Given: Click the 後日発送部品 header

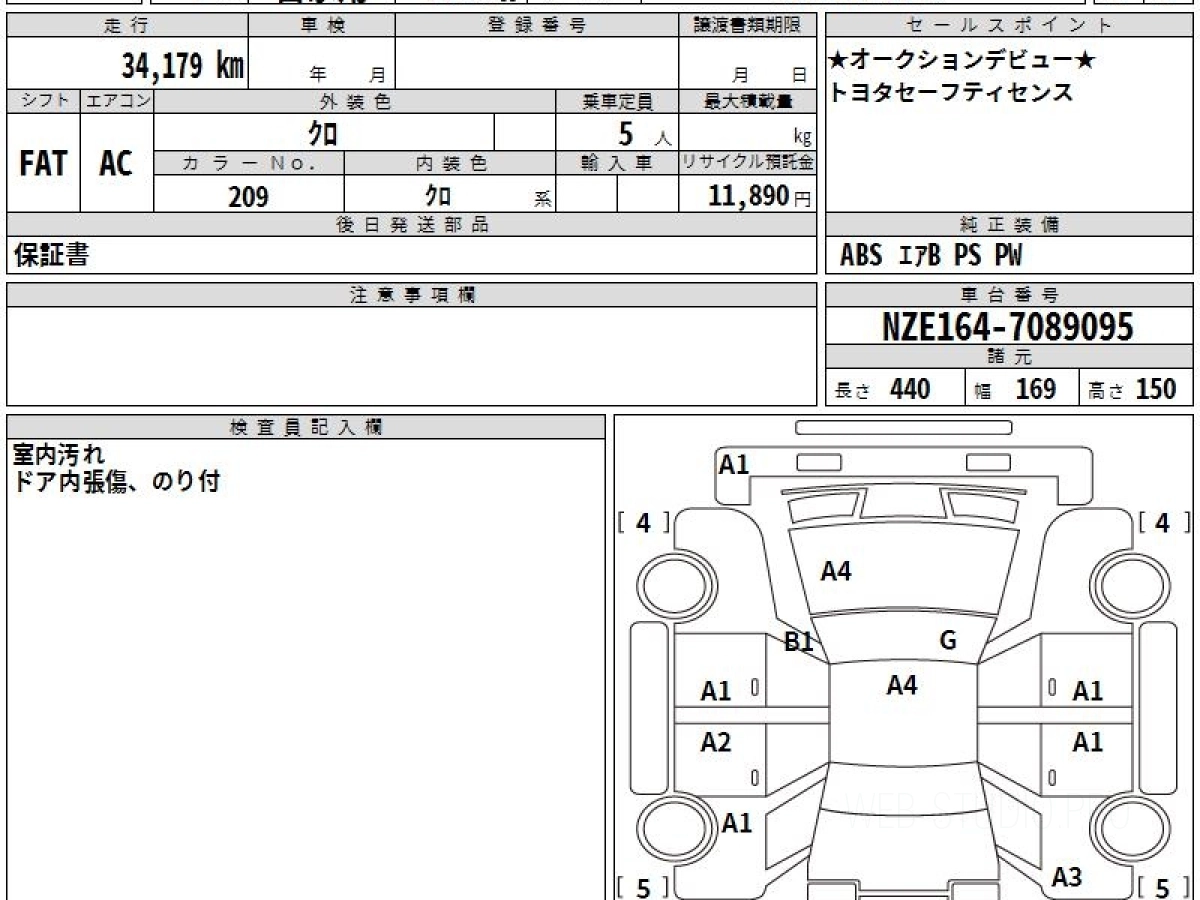Looking at the screenshot, I should coord(412,225).
